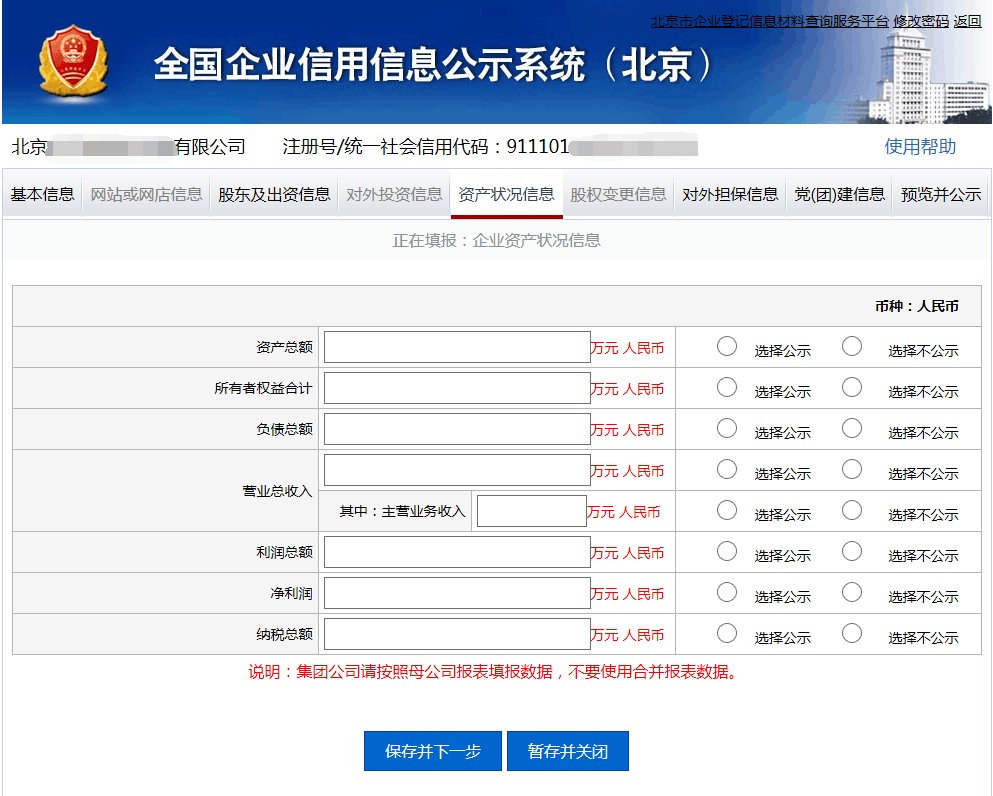Choose 选择公示 for 净利润 row

(727, 592)
